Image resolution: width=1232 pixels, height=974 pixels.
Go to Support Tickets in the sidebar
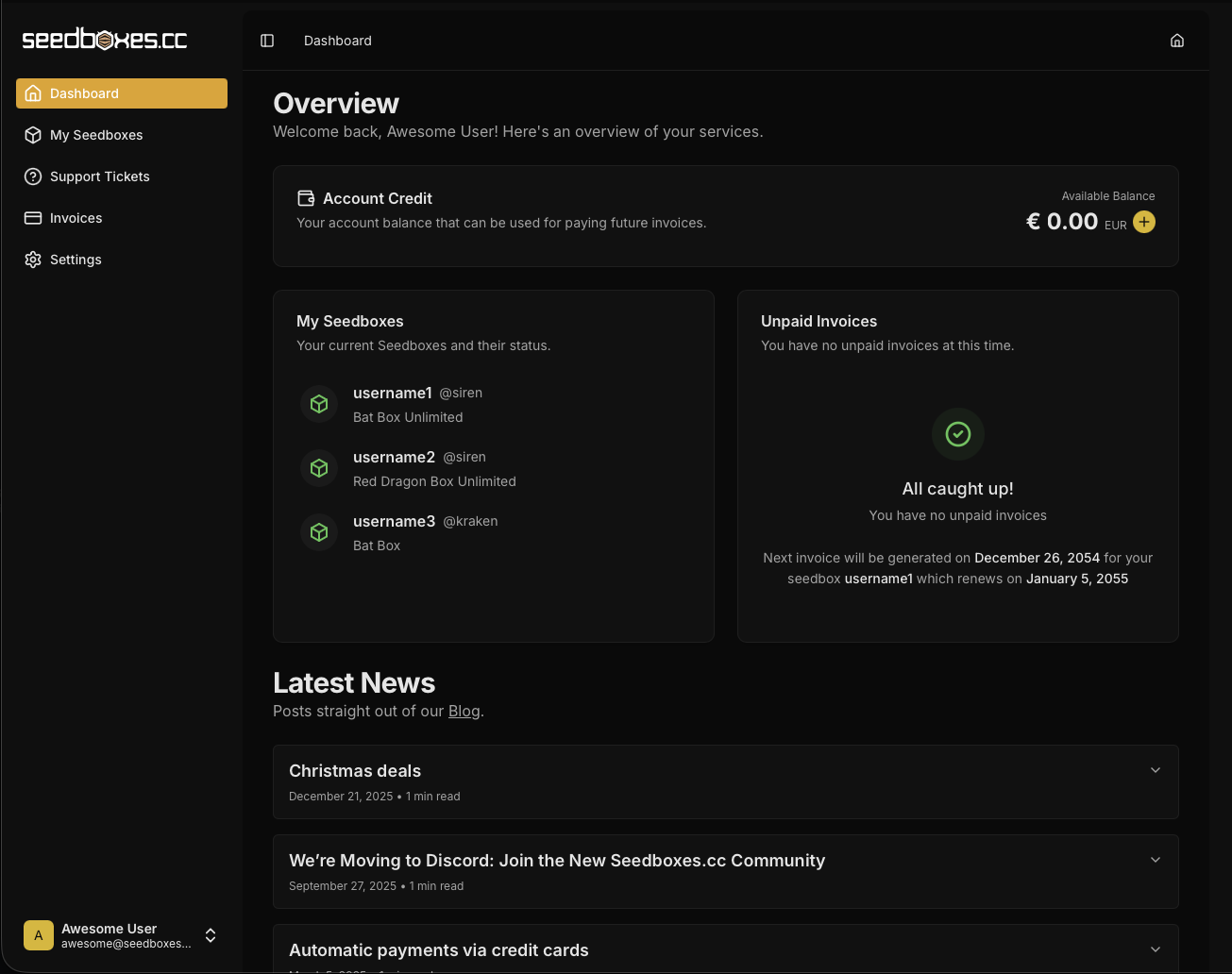pyautogui.click(x=99, y=176)
